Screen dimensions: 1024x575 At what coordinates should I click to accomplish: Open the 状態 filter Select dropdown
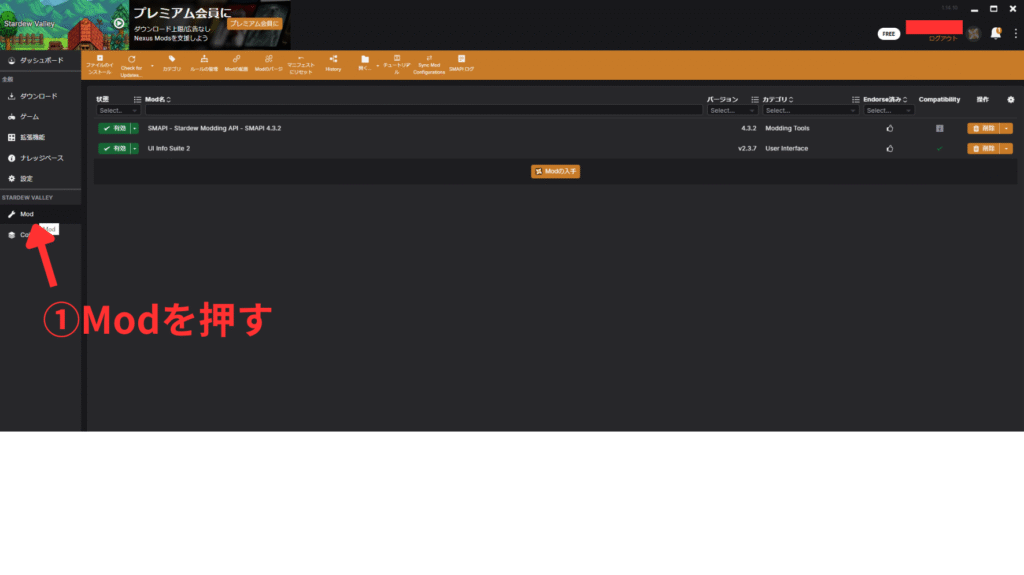(118, 110)
